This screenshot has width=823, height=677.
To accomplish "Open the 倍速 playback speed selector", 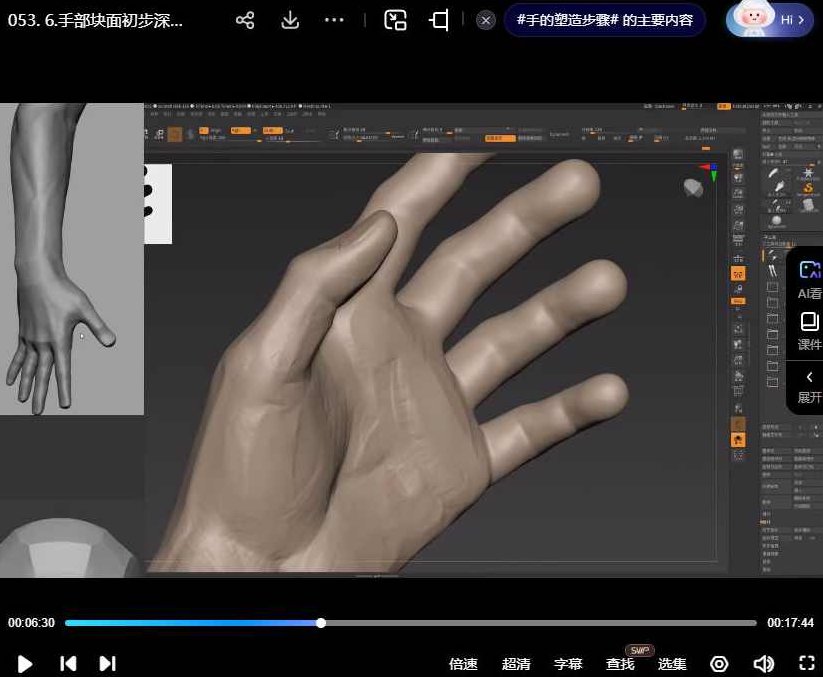I will click(x=463, y=663).
